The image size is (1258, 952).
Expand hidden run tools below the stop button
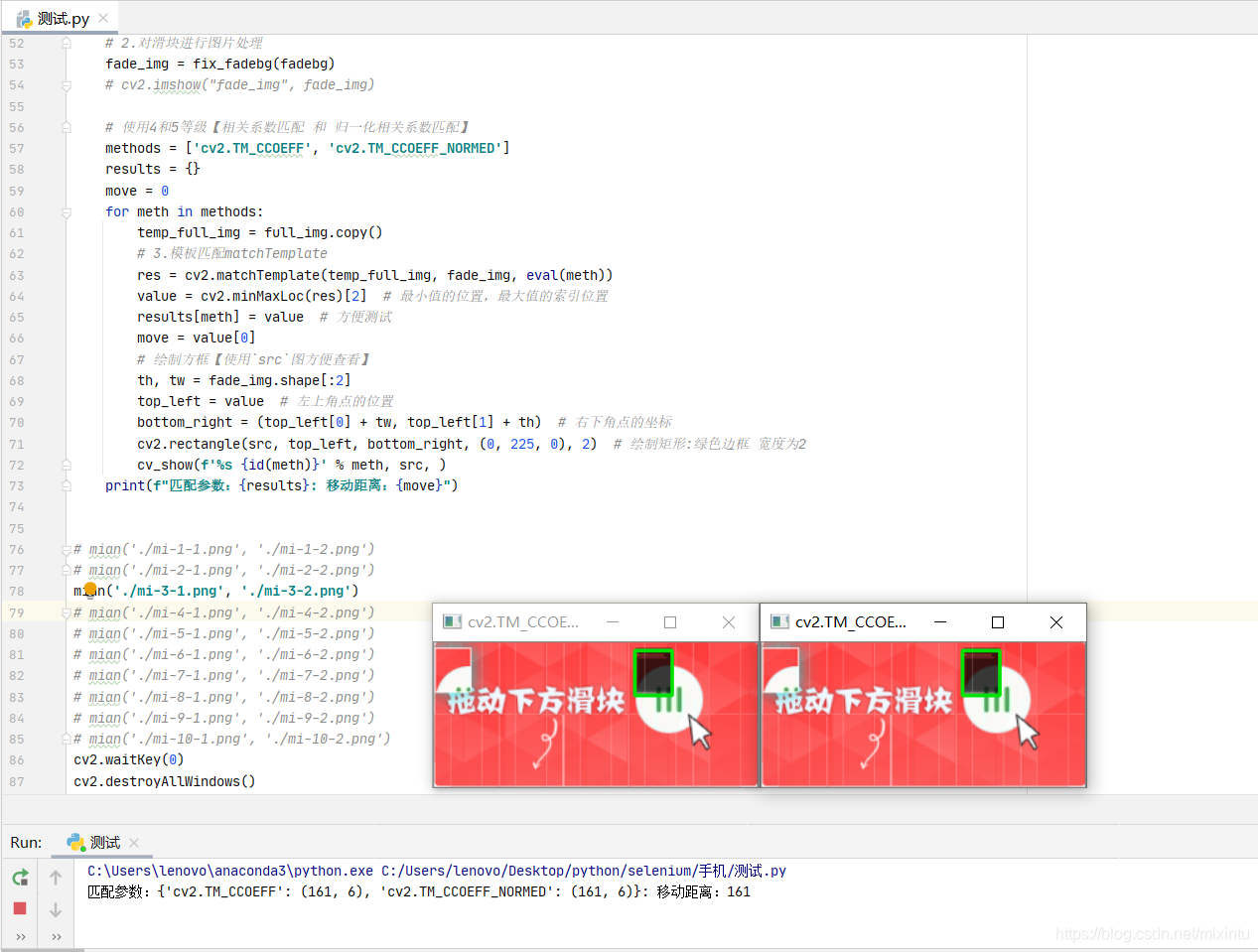click(20, 936)
